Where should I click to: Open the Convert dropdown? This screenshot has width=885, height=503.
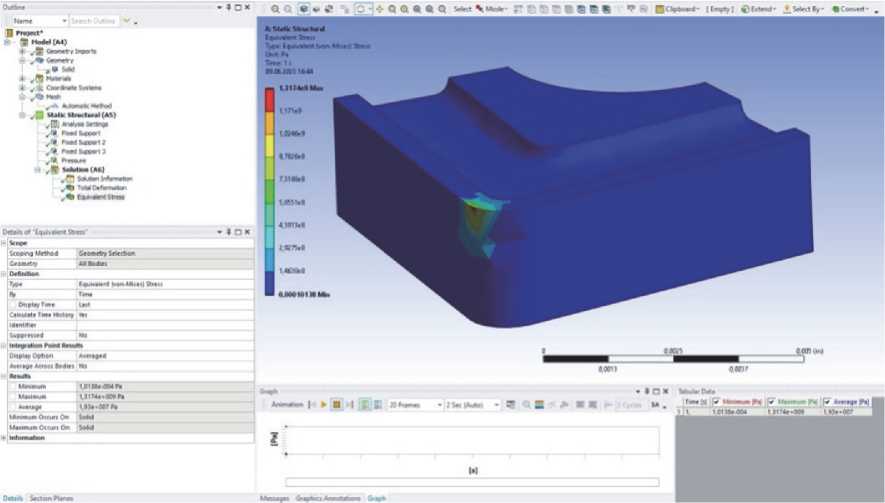(x=851, y=9)
